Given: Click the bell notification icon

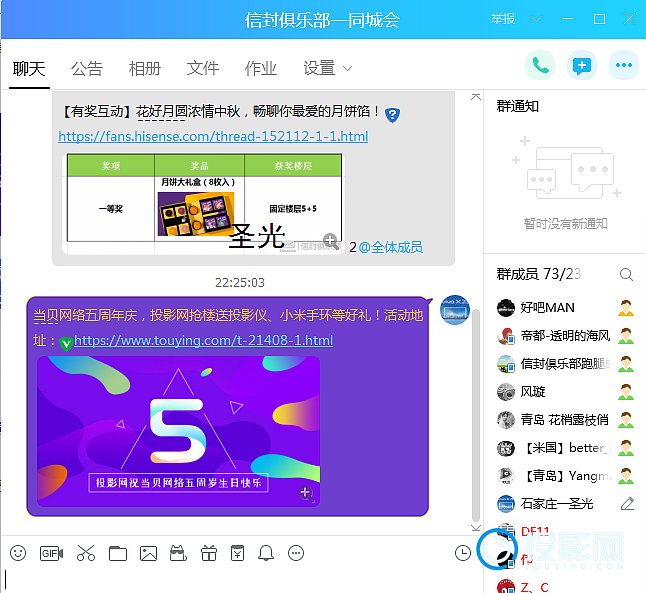Looking at the screenshot, I should point(266,553).
